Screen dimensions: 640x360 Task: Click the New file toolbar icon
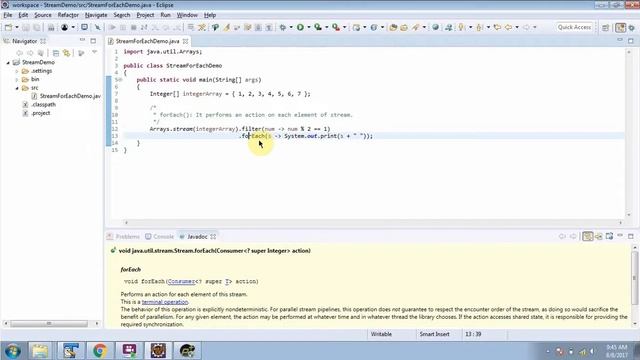click(x=9, y=27)
